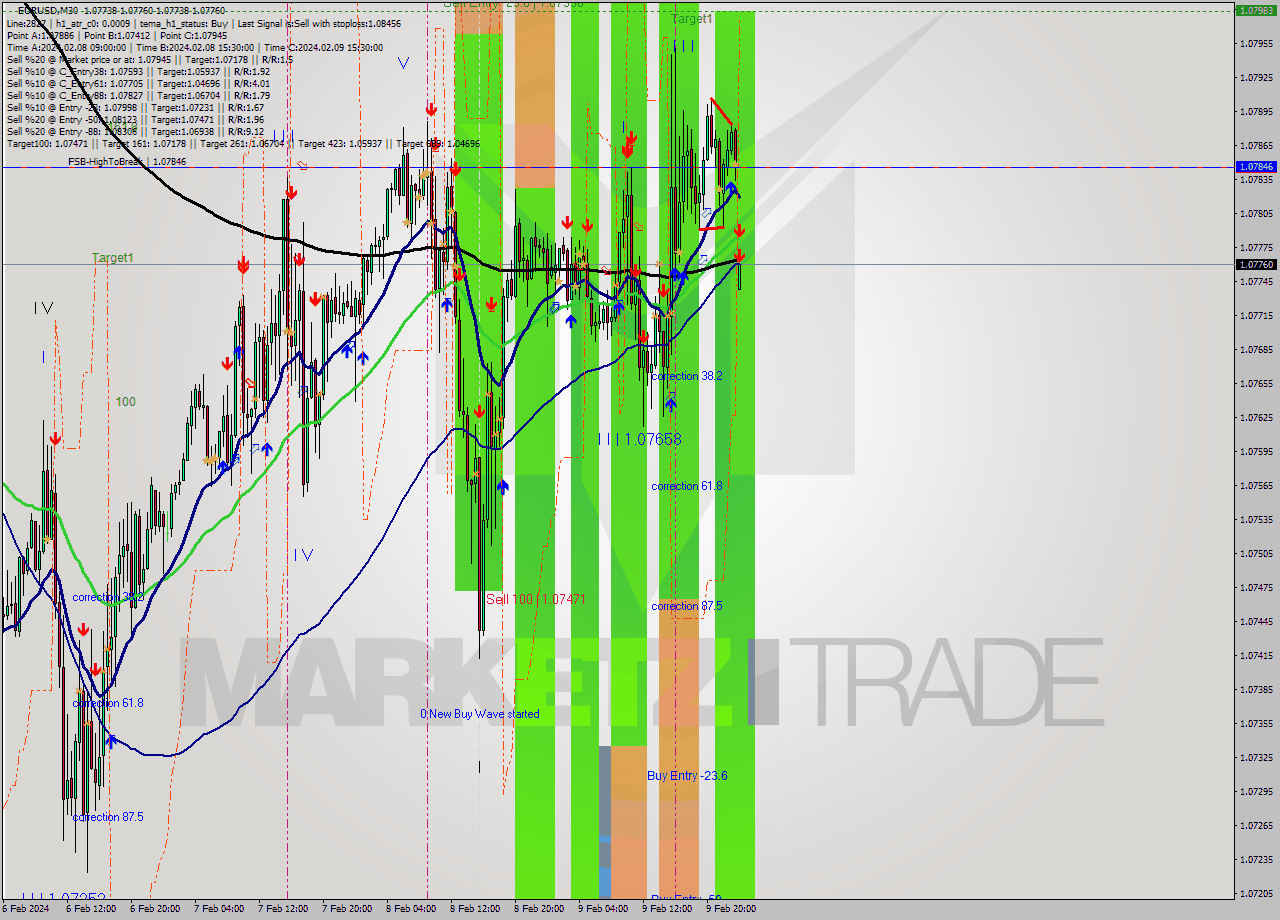Click the '9 Feb 04:00' time axis label
This screenshot has width=1280, height=920.
click(x=603, y=909)
